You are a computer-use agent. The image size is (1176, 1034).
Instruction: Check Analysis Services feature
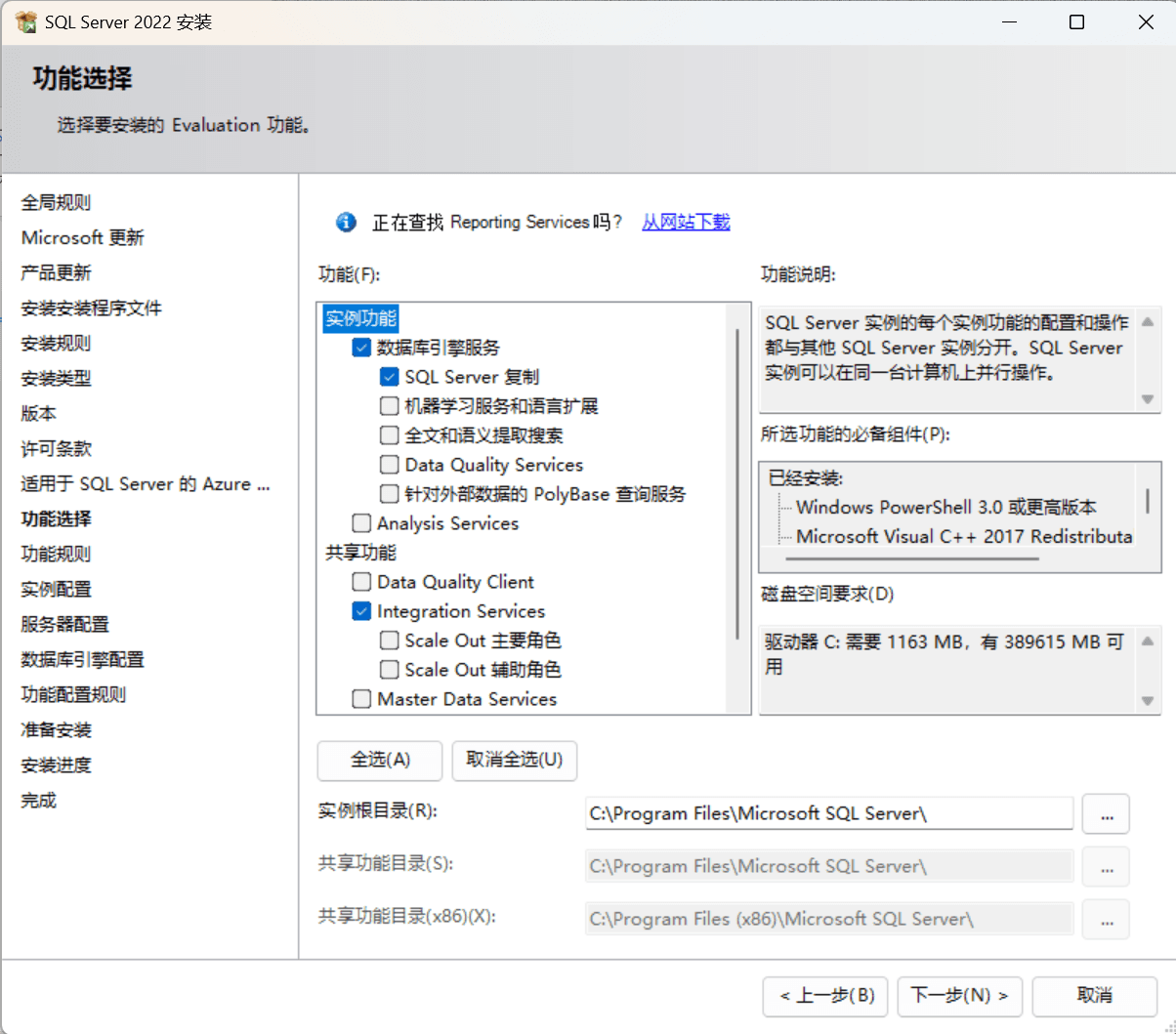(x=361, y=523)
